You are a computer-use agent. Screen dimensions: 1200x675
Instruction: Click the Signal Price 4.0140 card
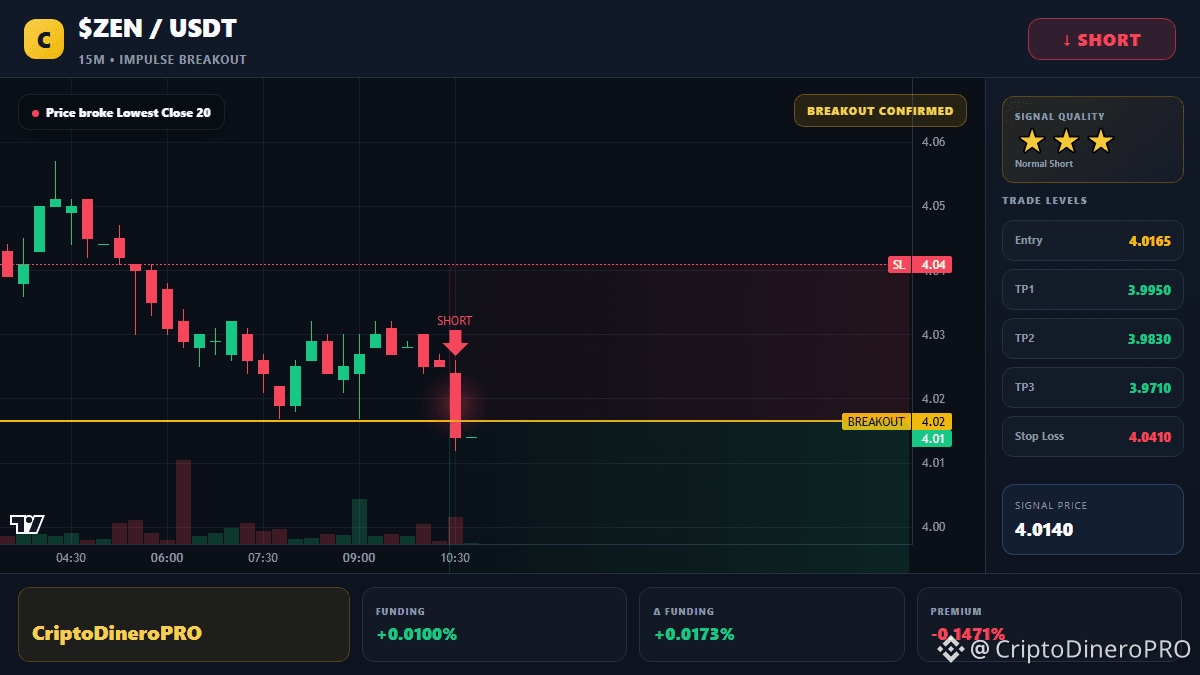[x=1092, y=519]
